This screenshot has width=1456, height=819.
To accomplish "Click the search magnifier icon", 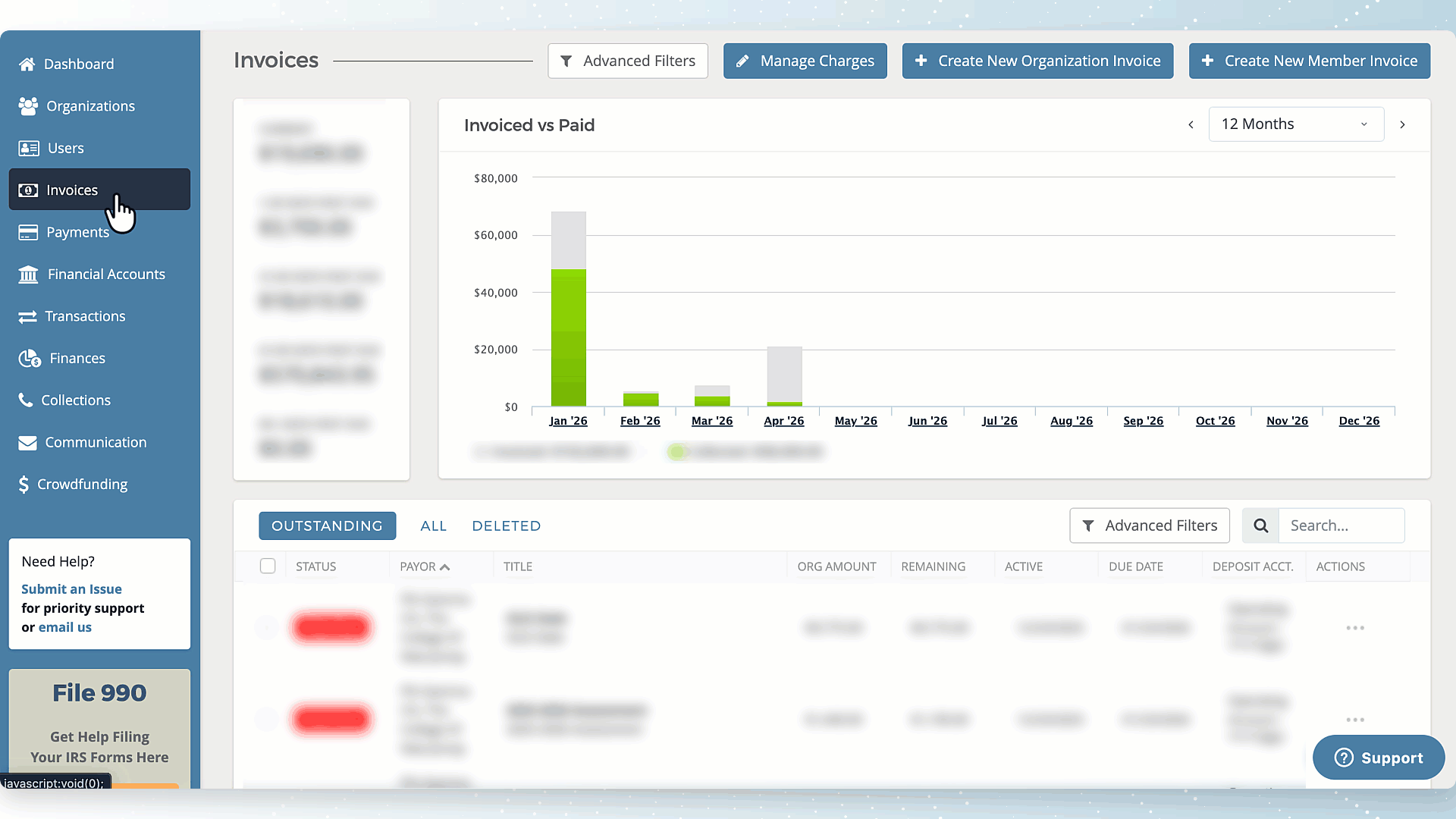I will pos(1260,526).
